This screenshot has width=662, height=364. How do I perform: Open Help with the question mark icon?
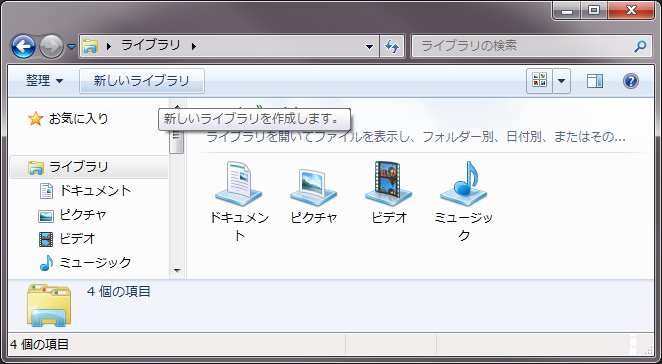631,81
